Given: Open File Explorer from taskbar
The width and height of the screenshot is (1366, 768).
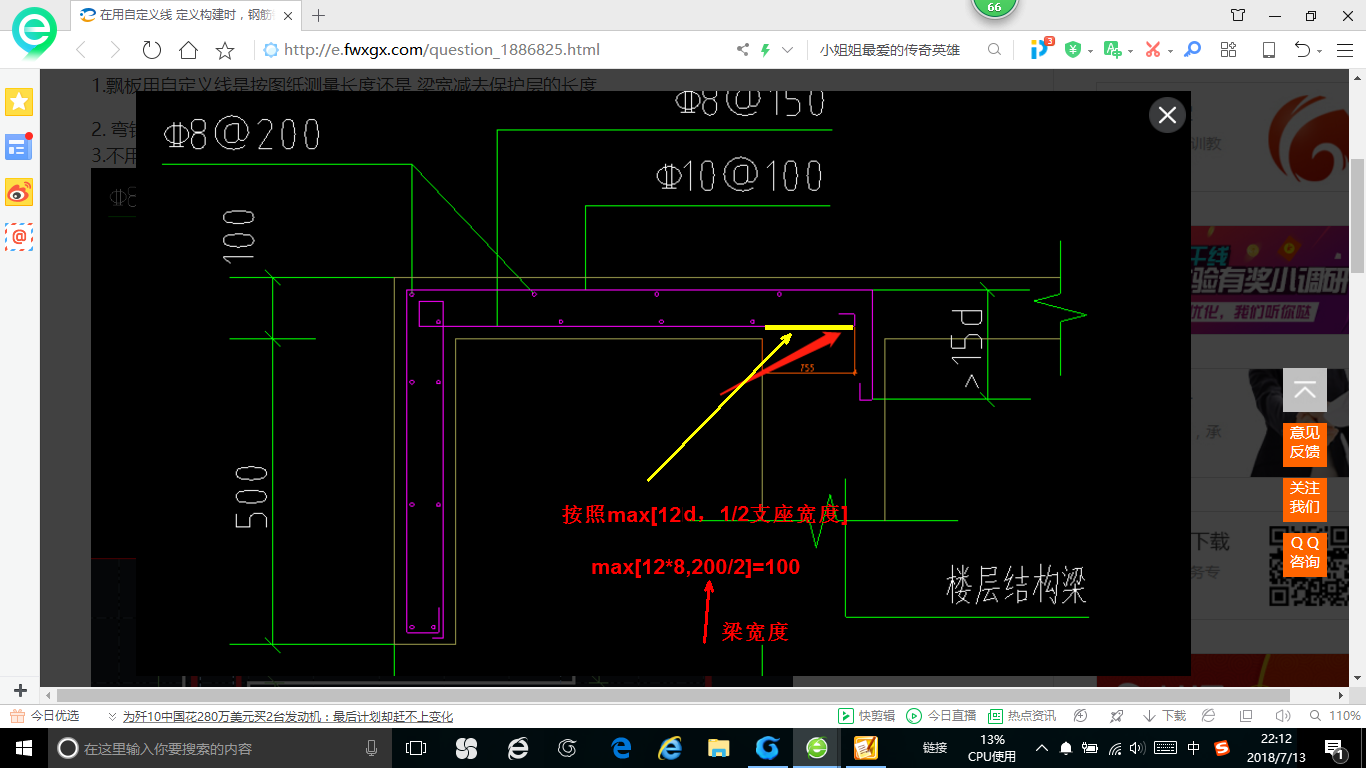Looking at the screenshot, I should (x=718, y=748).
